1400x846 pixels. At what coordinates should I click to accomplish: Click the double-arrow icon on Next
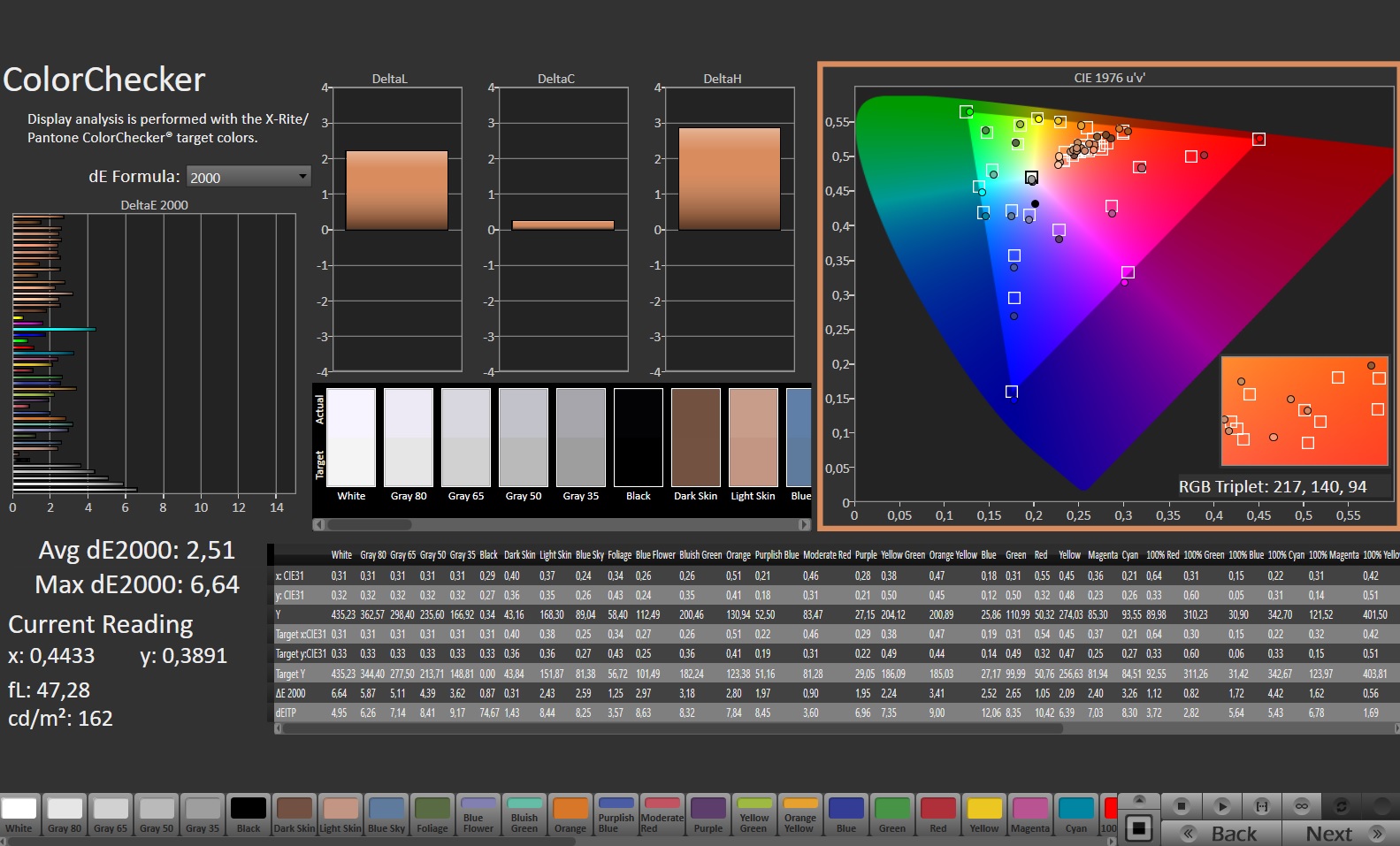1375,833
